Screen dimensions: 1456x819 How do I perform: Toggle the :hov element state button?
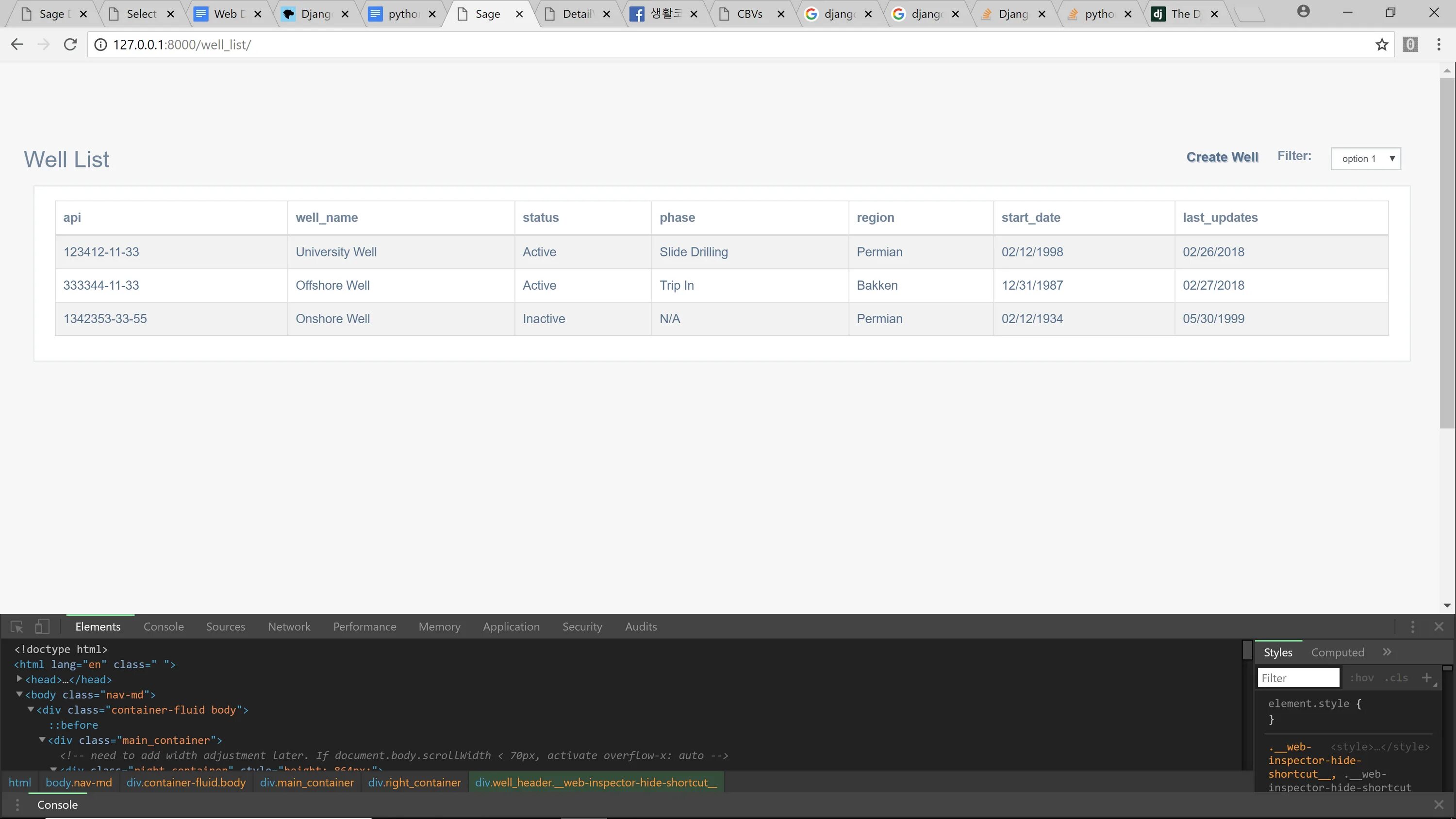tap(1362, 678)
